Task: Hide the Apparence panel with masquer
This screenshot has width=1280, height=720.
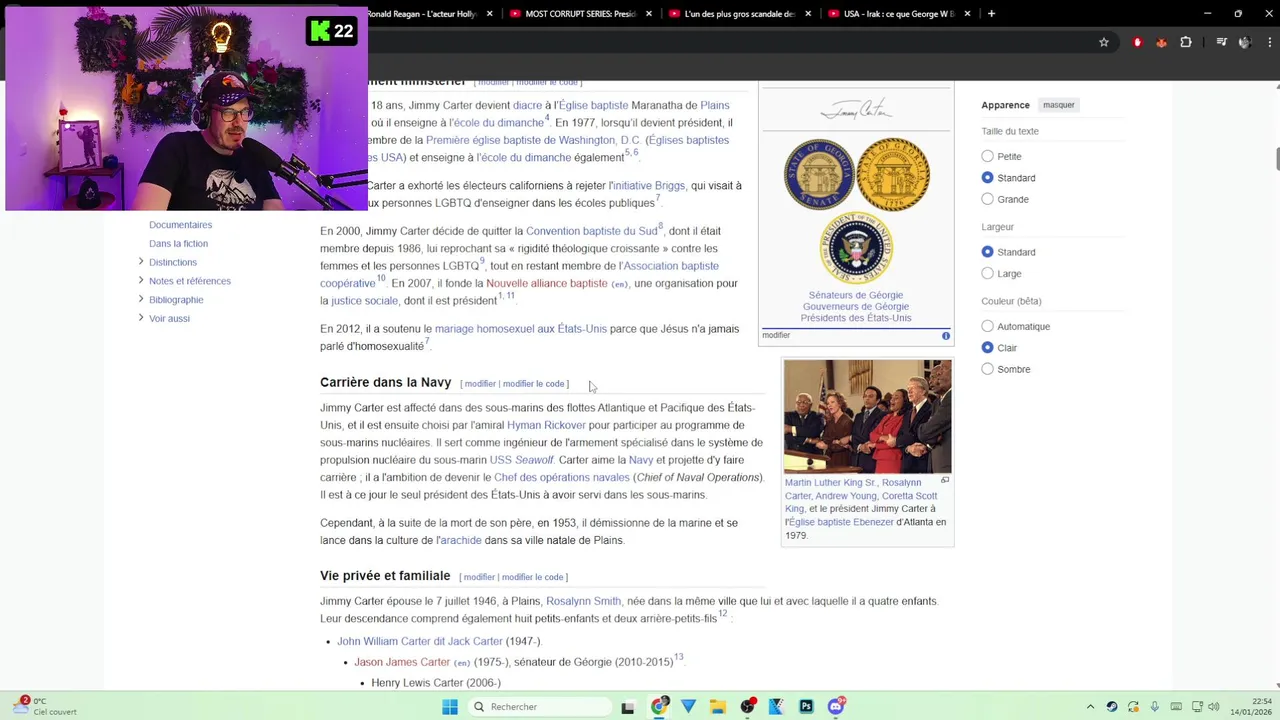Action: click(x=1059, y=105)
